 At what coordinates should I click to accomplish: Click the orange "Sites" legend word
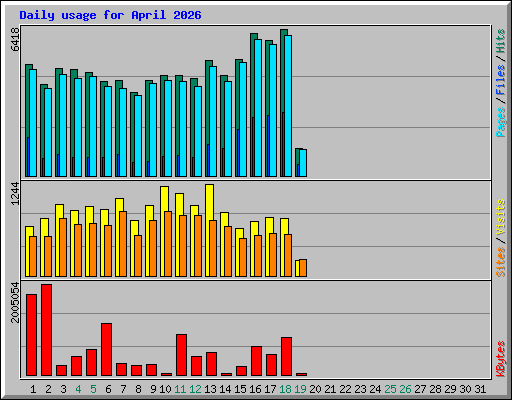click(500, 262)
